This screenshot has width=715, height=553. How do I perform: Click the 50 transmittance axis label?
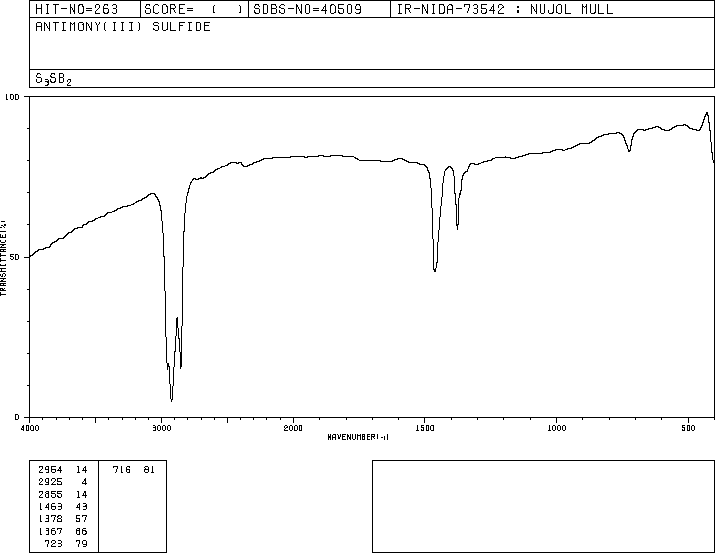tap(15, 257)
